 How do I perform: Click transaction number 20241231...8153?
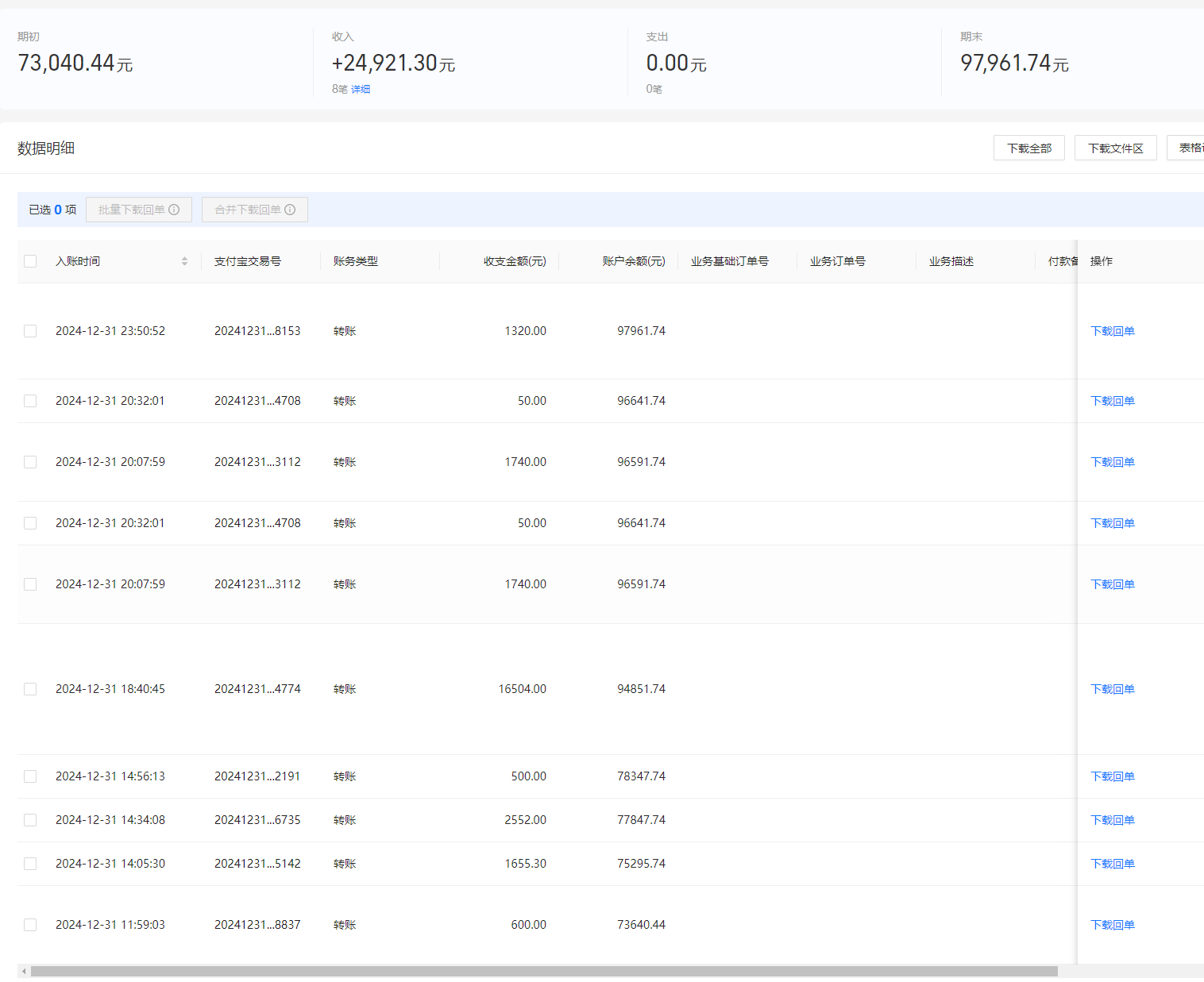pyautogui.click(x=257, y=331)
